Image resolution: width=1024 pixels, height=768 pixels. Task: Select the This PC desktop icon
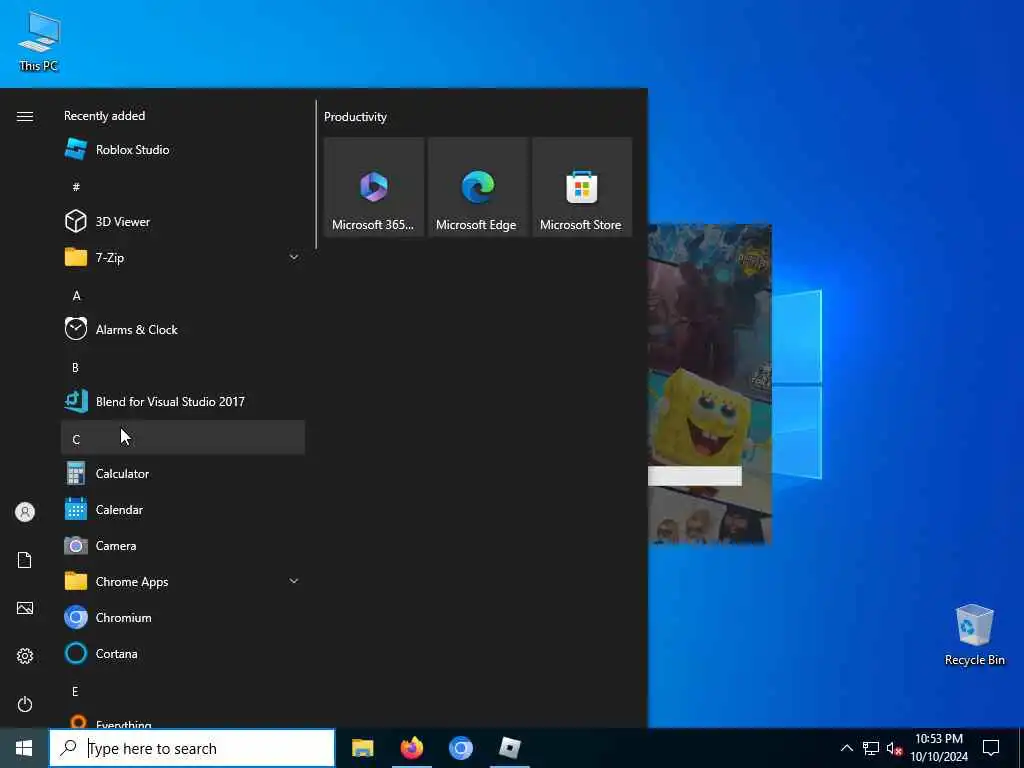coord(39,40)
